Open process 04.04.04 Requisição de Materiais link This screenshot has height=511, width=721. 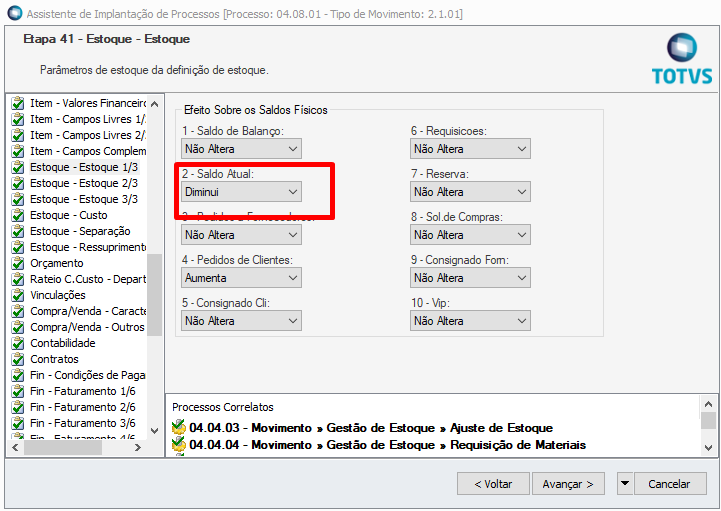pos(387,445)
